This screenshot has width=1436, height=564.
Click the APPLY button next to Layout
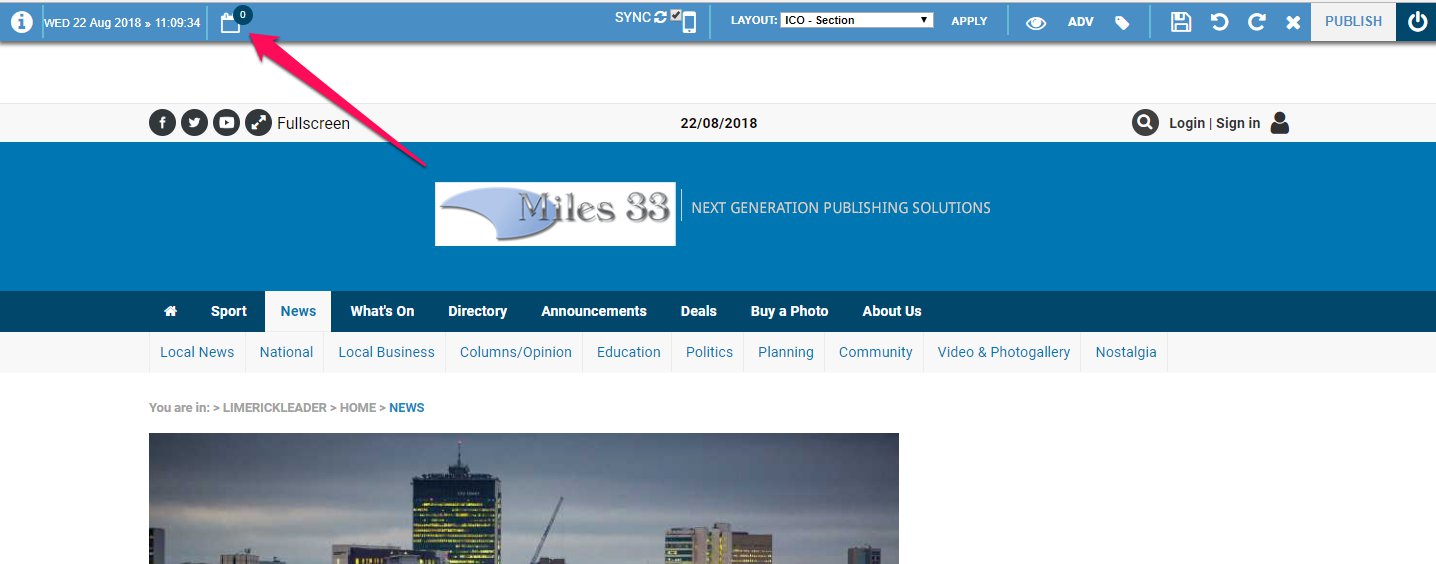coord(969,21)
